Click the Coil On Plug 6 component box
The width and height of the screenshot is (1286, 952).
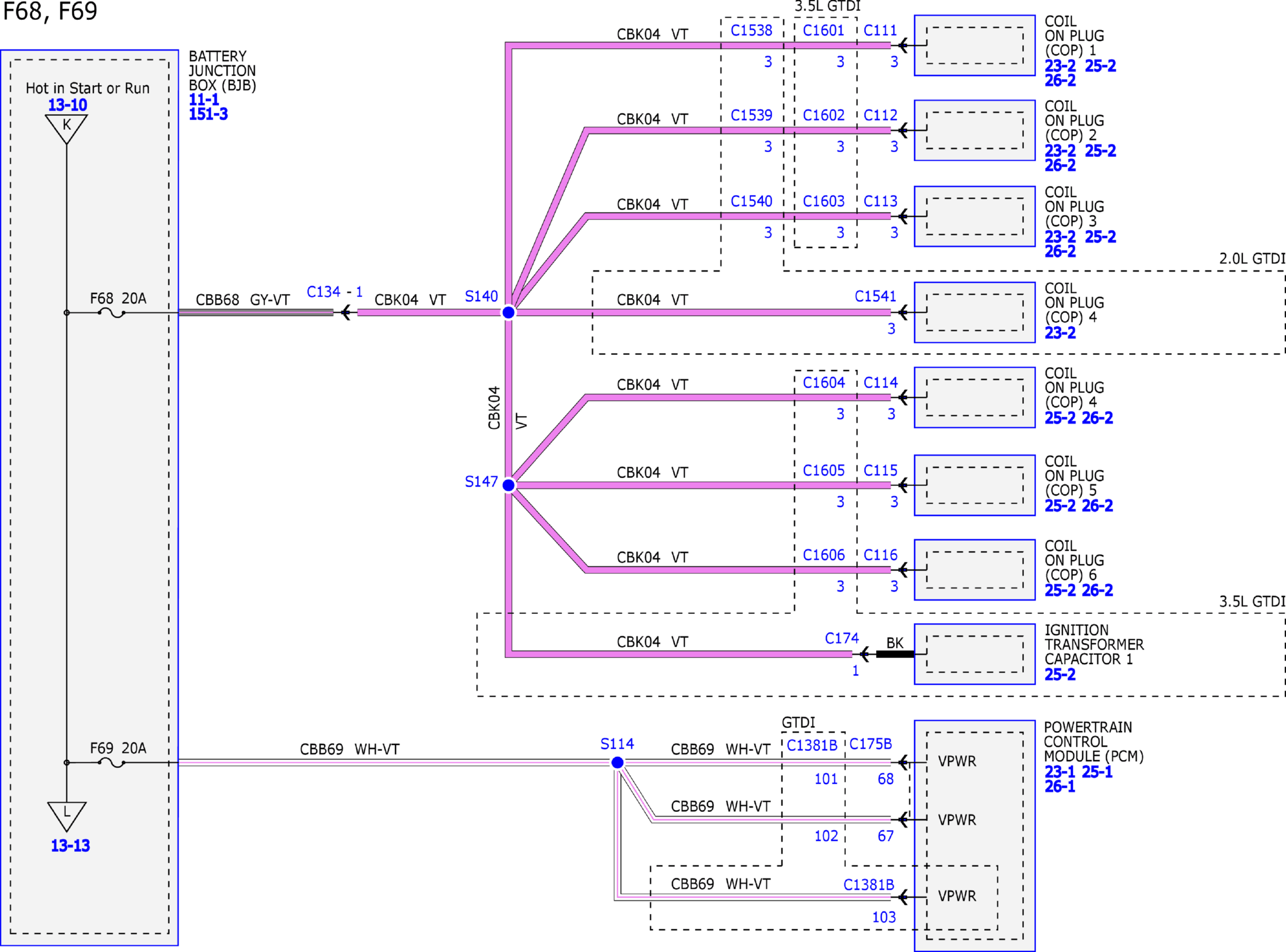click(974, 570)
